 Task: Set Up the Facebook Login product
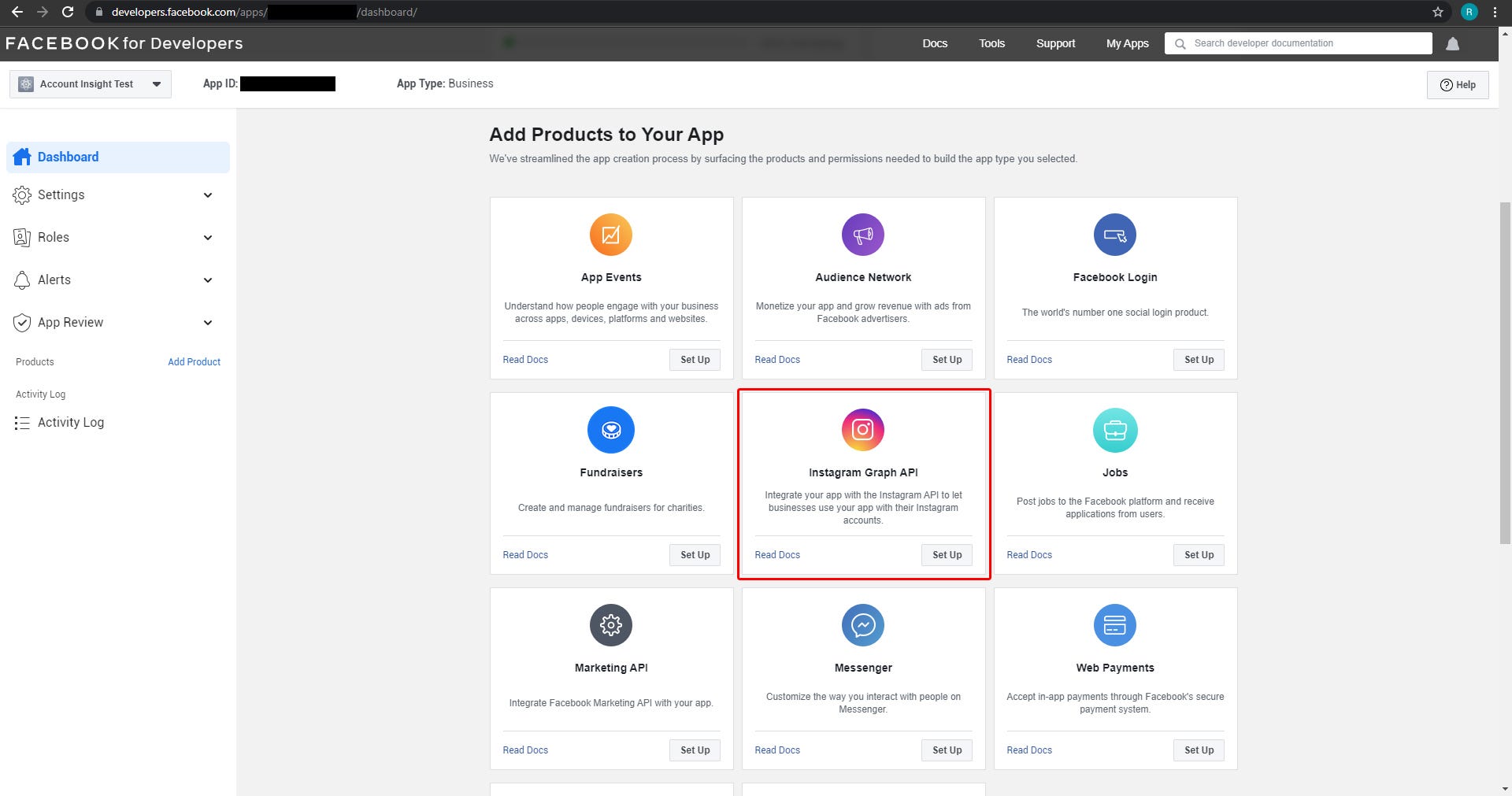(1199, 360)
